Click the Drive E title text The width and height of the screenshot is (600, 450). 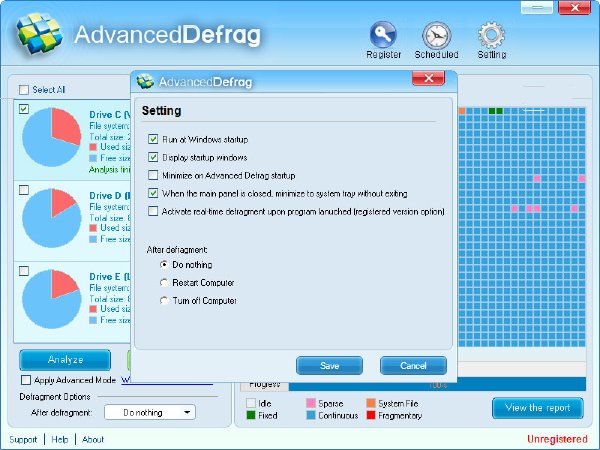pyautogui.click(x=109, y=277)
